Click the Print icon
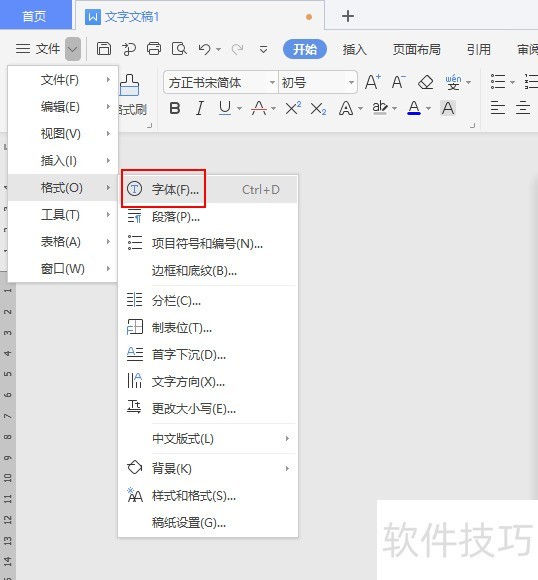Image resolution: width=538 pixels, height=580 pixels. (x=154, y=48)
